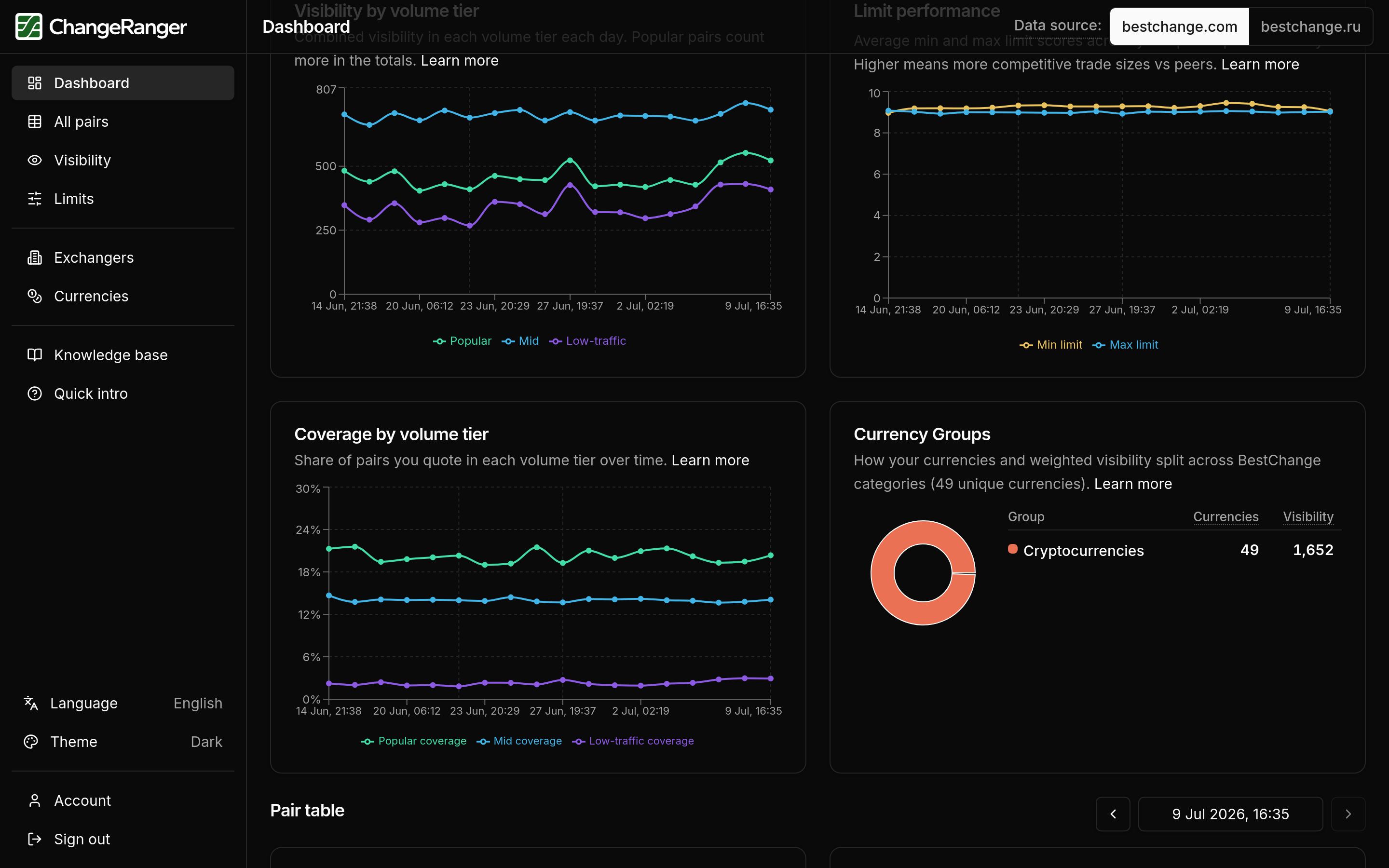
Task: Toggle the Low-traffic series in visibility legend
Action: click(x=587, y=340)
